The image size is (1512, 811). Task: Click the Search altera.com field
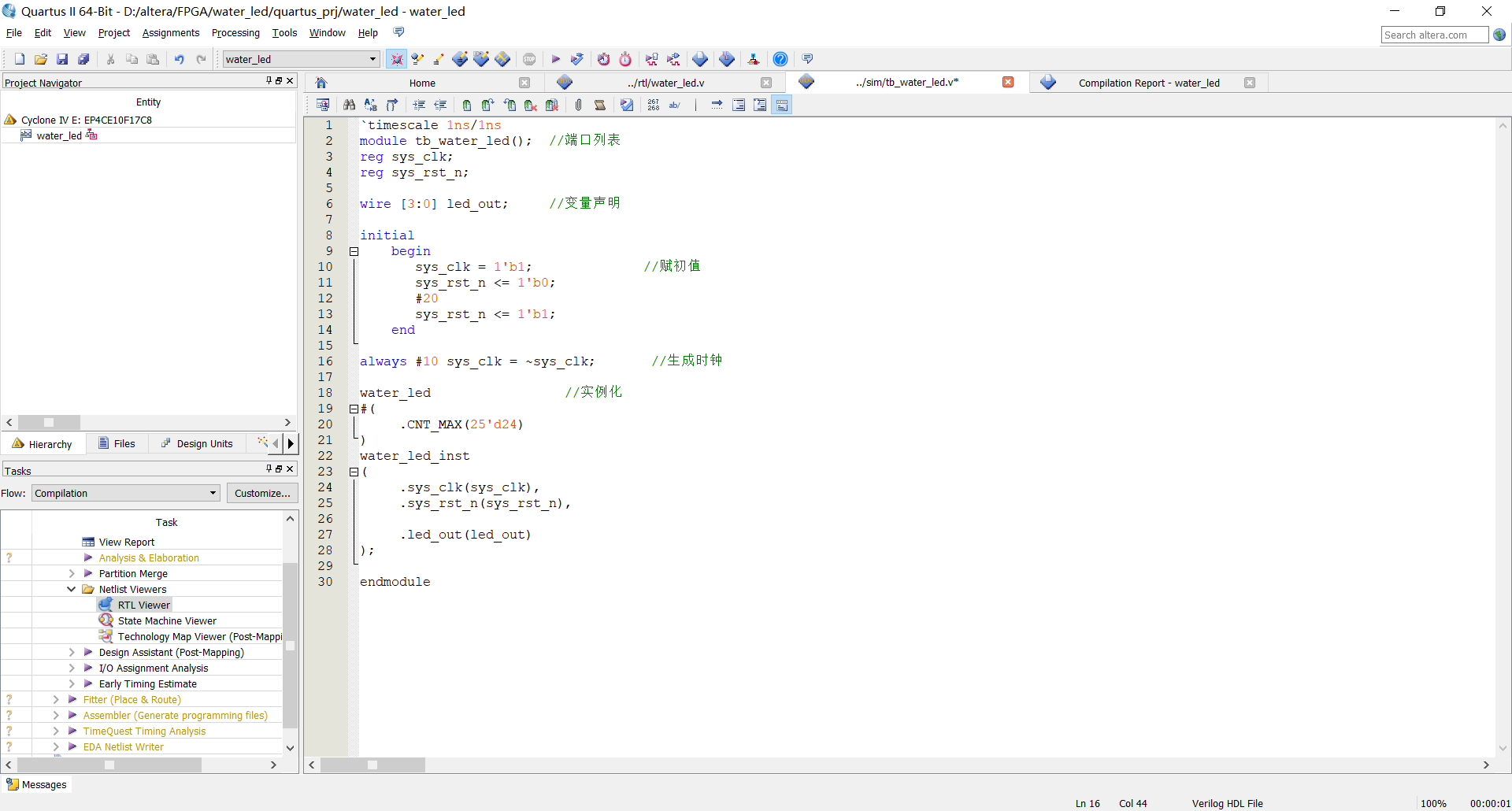click(1434, 35)
